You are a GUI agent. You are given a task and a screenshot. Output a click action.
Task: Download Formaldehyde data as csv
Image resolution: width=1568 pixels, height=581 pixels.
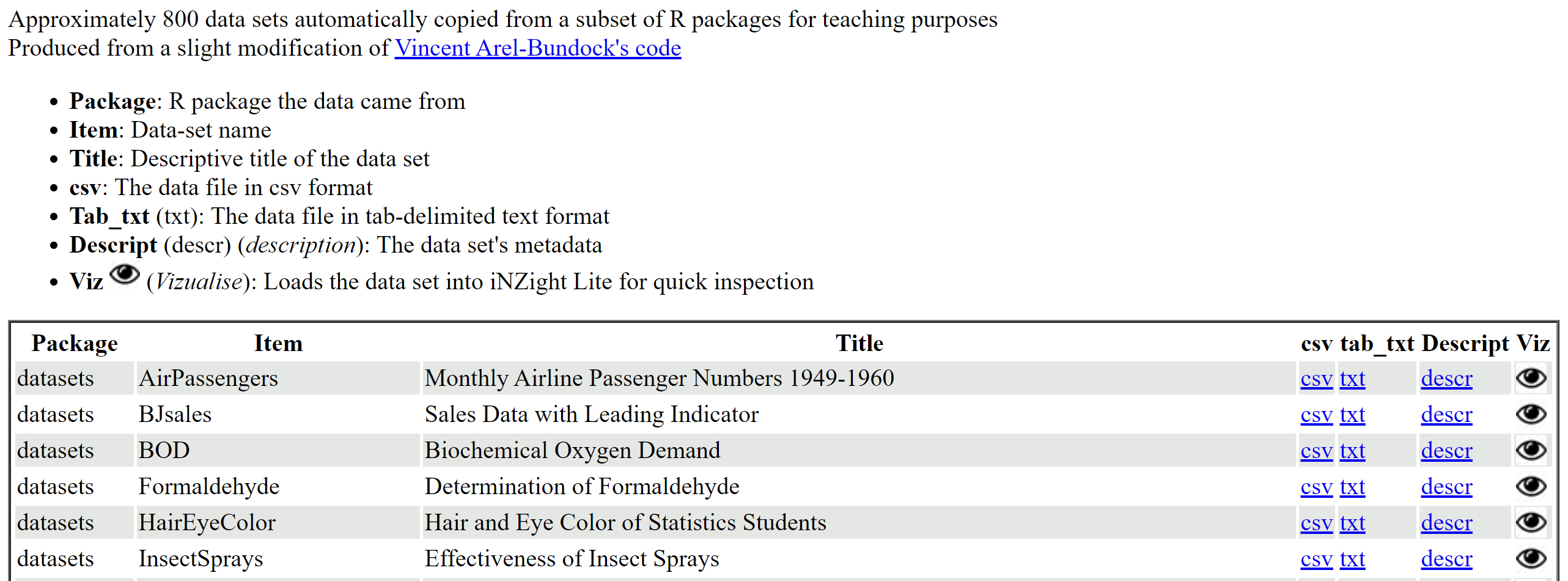pyautogui.click(x=1316, y=487)
